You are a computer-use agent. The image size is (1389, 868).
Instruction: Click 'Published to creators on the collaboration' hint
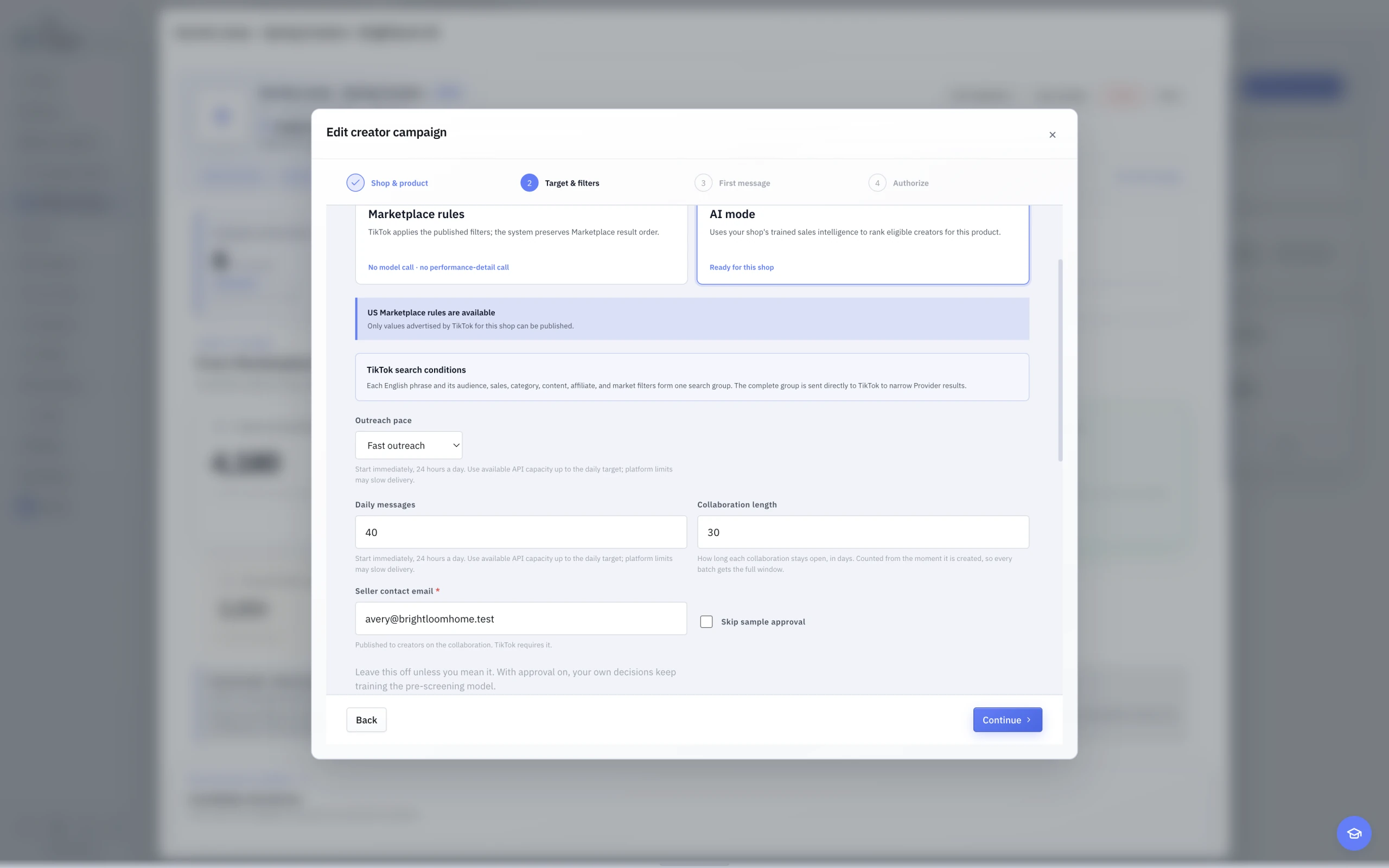(454, 644)
